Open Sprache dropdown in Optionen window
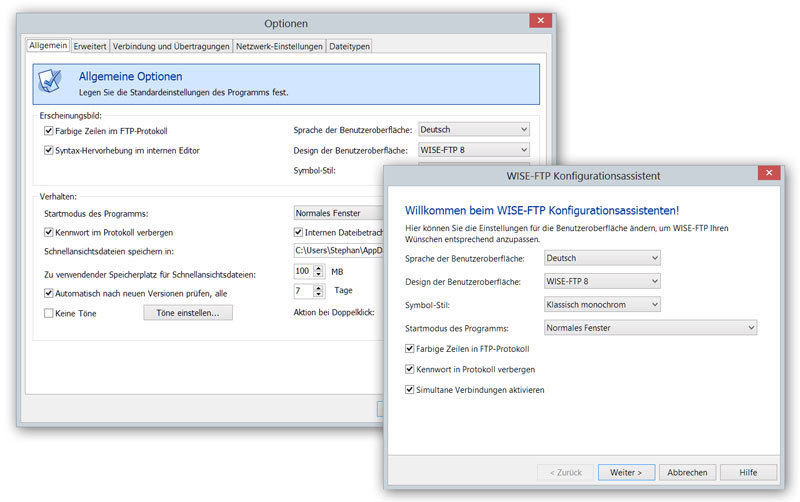This screenshot has height=502, width=800. pos(473,130)
